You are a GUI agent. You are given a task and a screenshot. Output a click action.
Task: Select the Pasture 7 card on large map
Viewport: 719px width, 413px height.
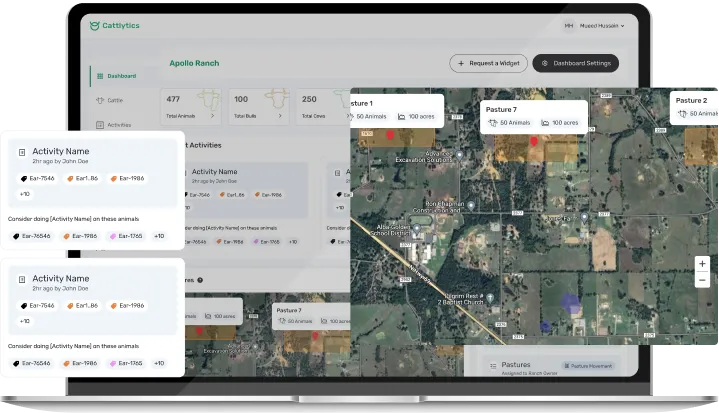[x=534, y=116]
